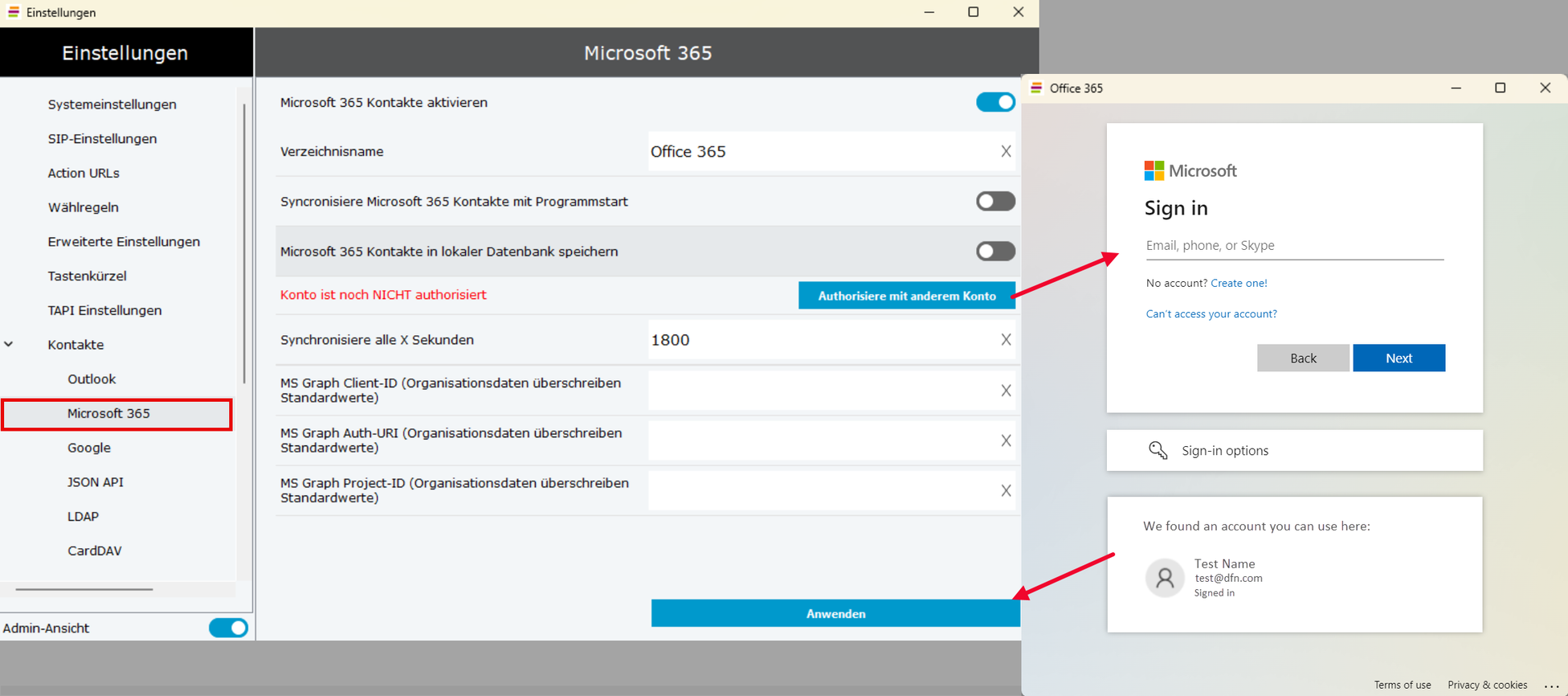Clear the Verzeichnisname field with X icon

[1005, 152]
